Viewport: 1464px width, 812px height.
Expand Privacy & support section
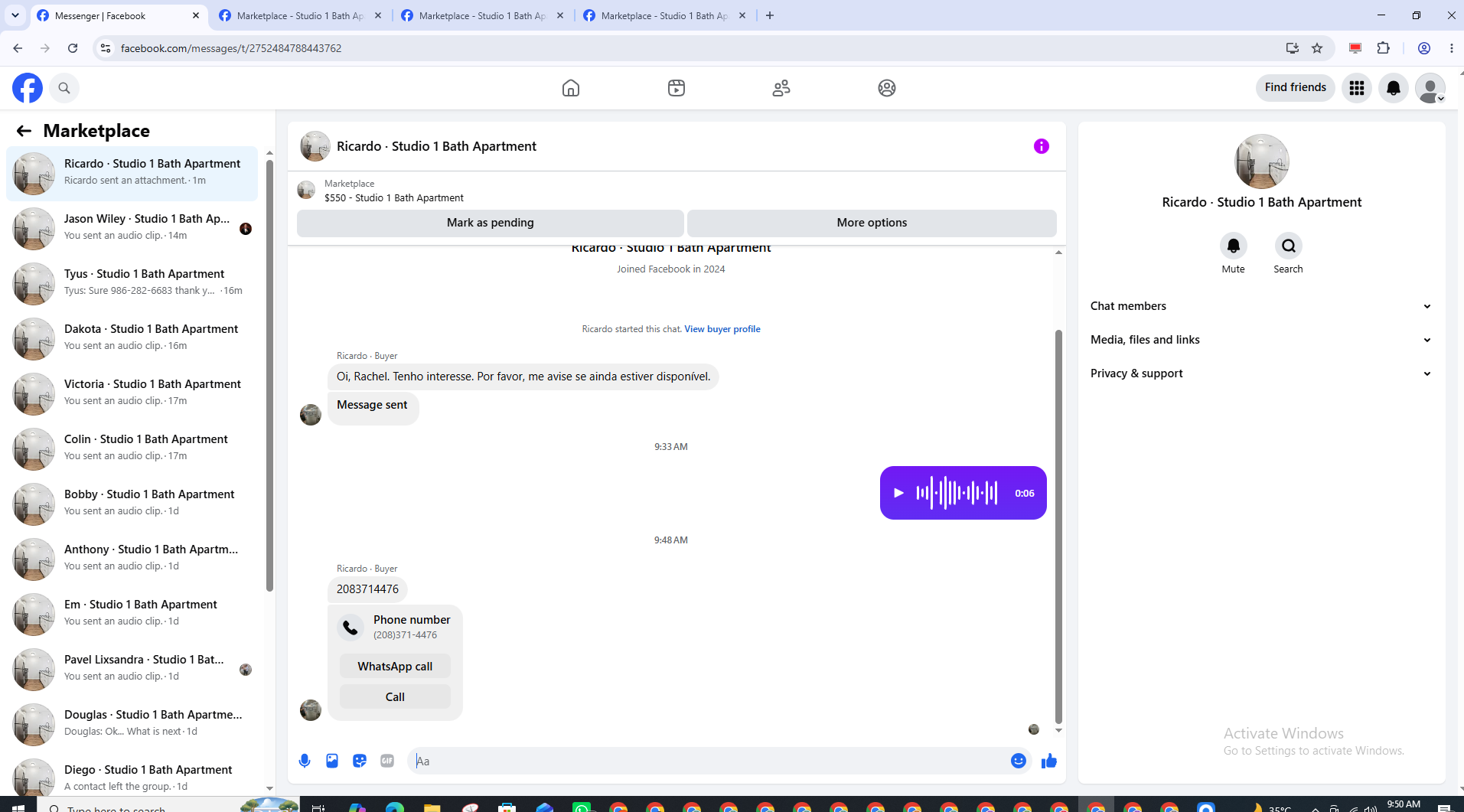click(1261, 373)
